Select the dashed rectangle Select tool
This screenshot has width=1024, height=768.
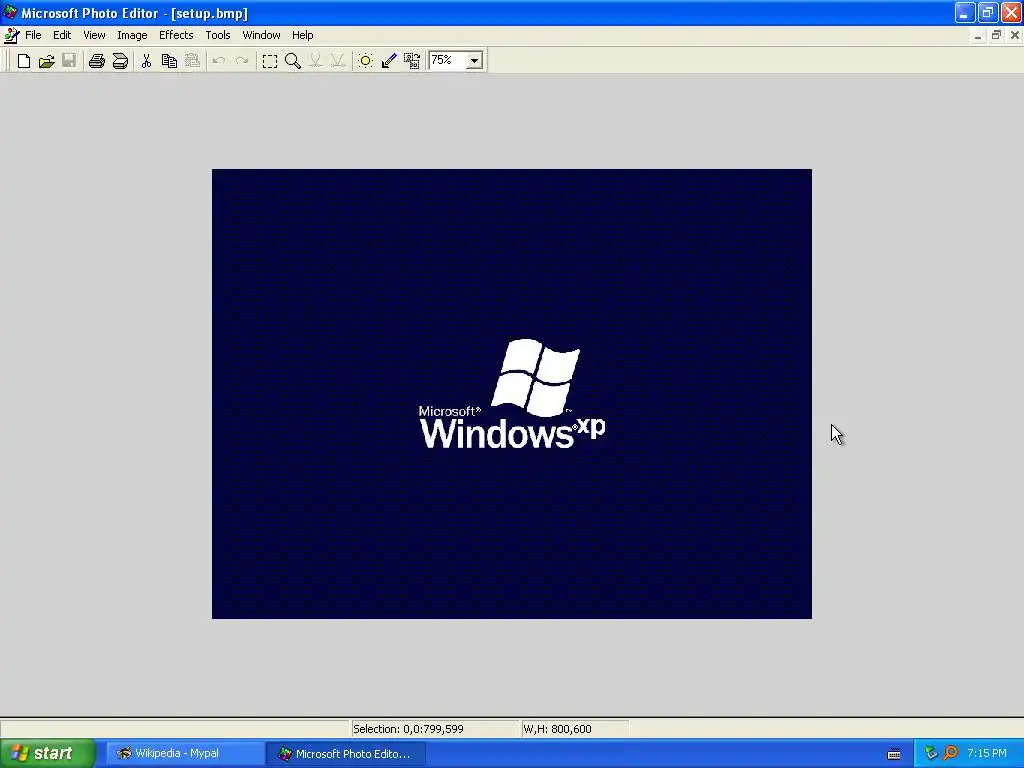pos(270,61)
